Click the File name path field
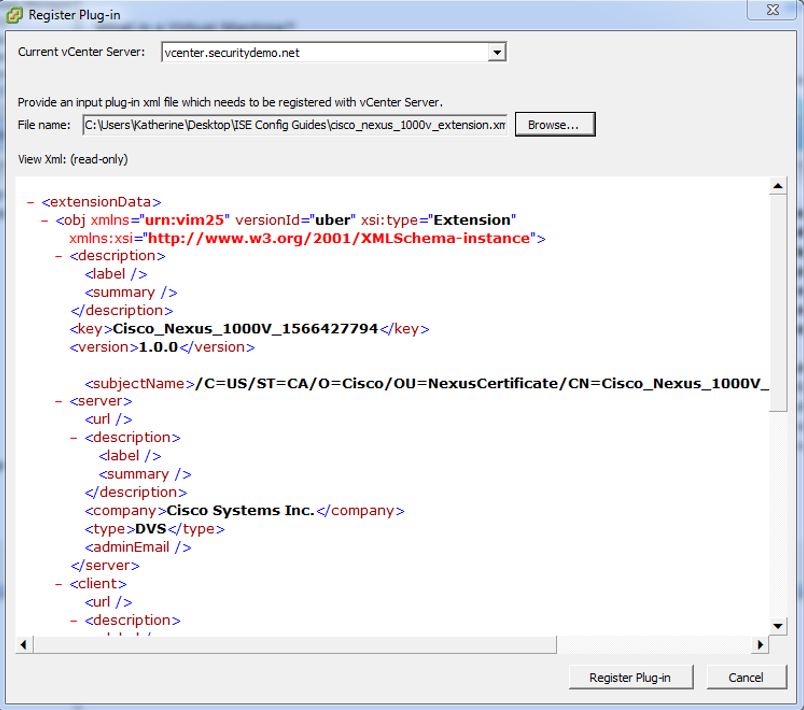The width and height of the screenshot is (804, 710). coord(295,125)
